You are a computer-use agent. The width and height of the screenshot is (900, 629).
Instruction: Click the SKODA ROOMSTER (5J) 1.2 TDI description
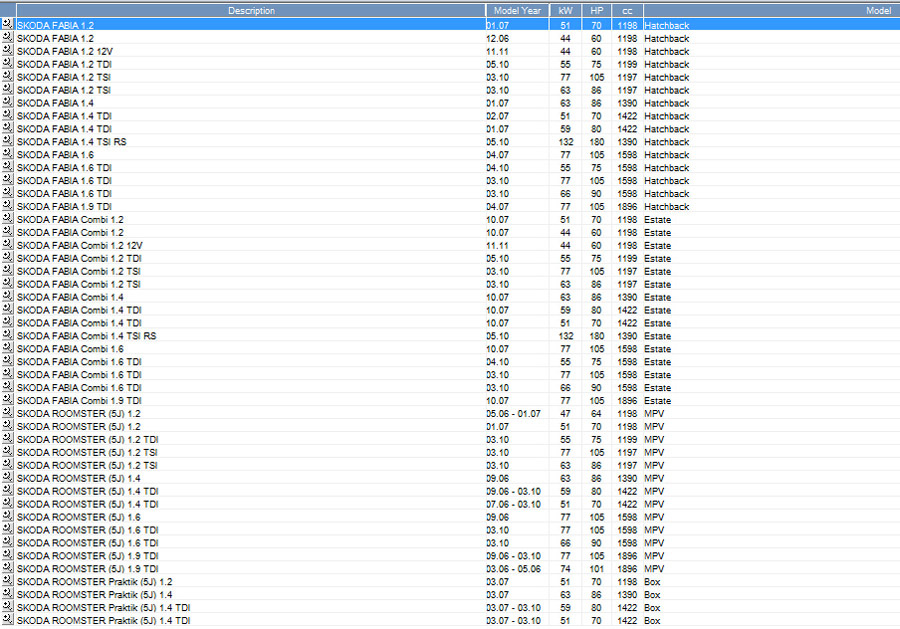coord(87,440)
